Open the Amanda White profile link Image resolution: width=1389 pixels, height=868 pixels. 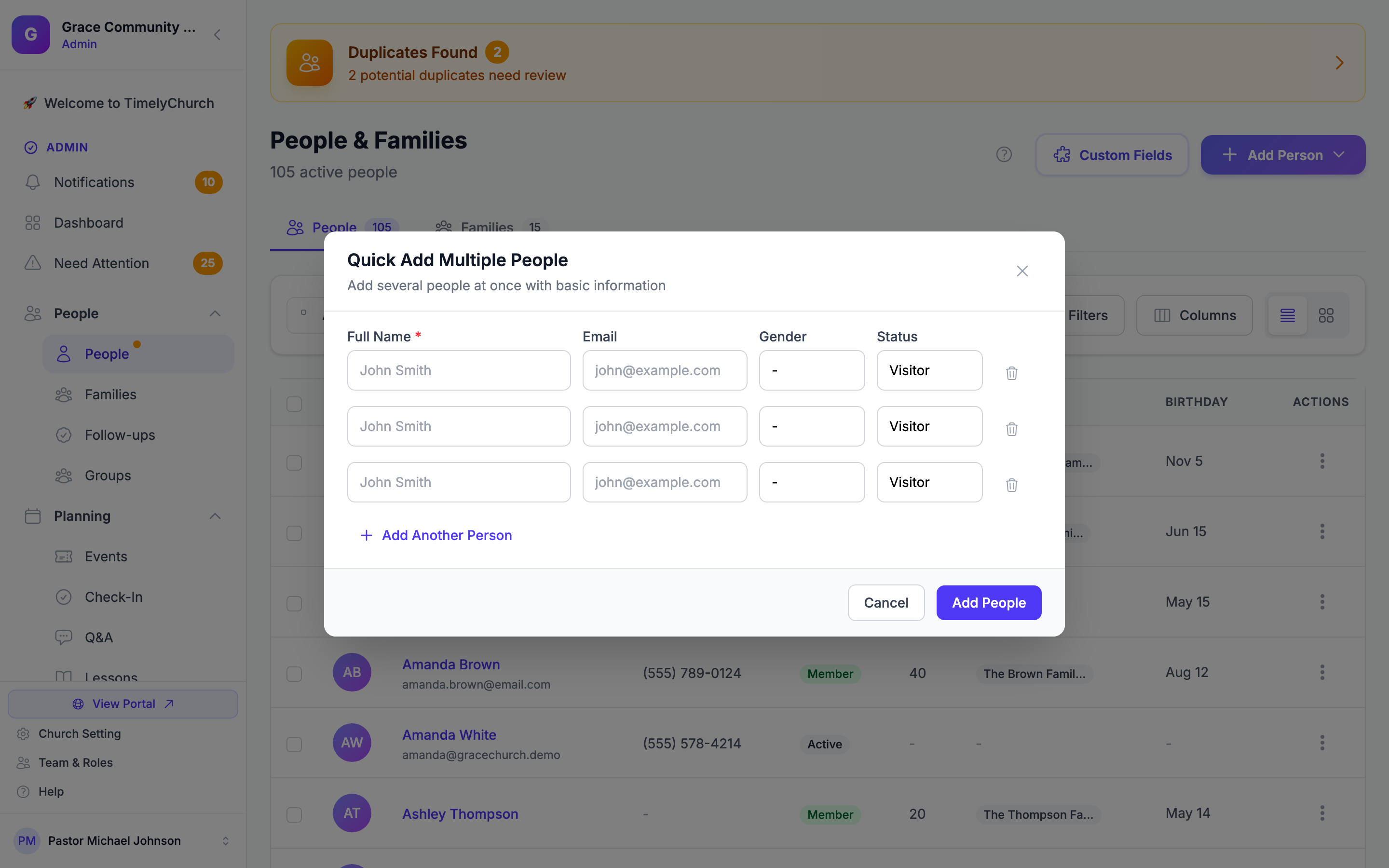coord(449,734)
